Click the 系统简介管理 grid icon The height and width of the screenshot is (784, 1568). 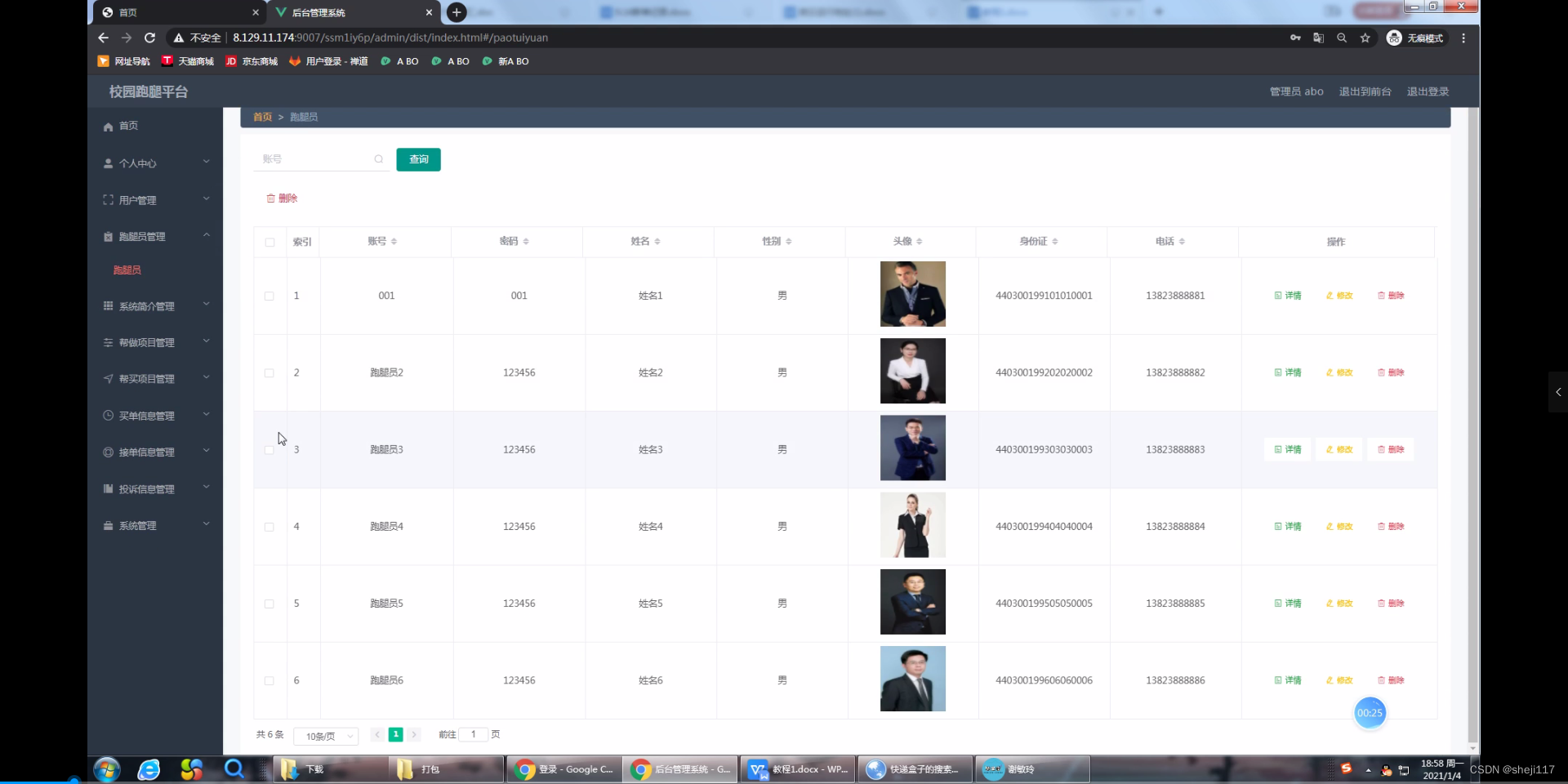click(108, 306)
